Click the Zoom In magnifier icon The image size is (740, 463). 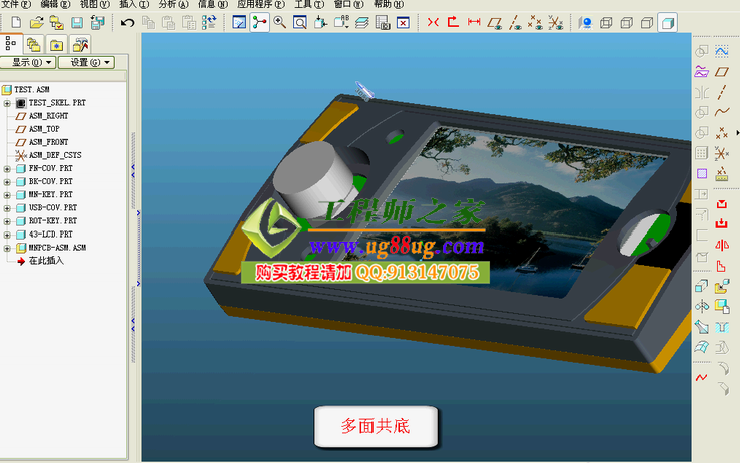pyautogui.click(x=279, y=22)
